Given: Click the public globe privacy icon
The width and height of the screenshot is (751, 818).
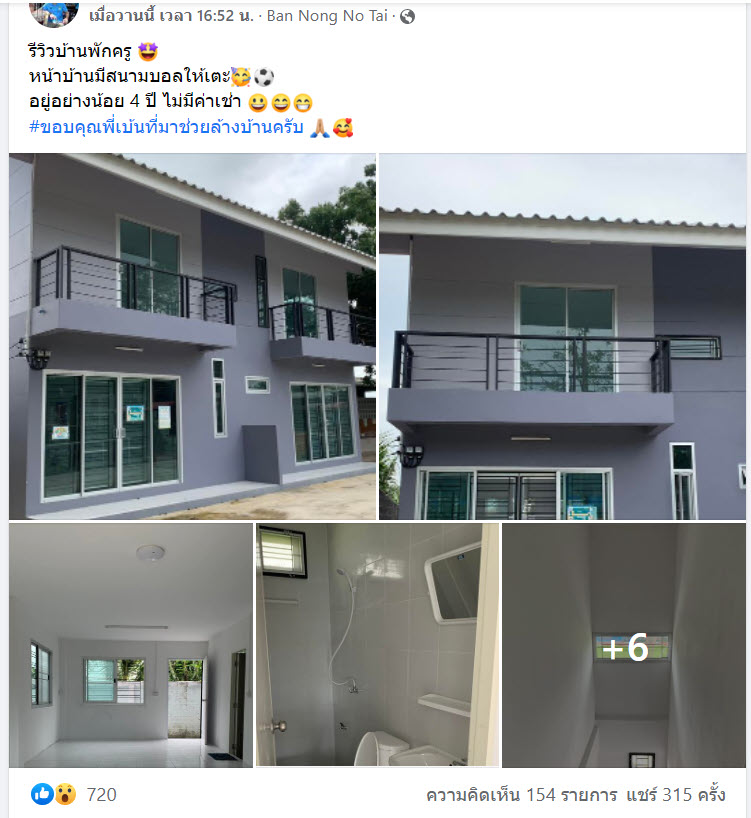Looking at the screenshot, I should pos(407,17).
